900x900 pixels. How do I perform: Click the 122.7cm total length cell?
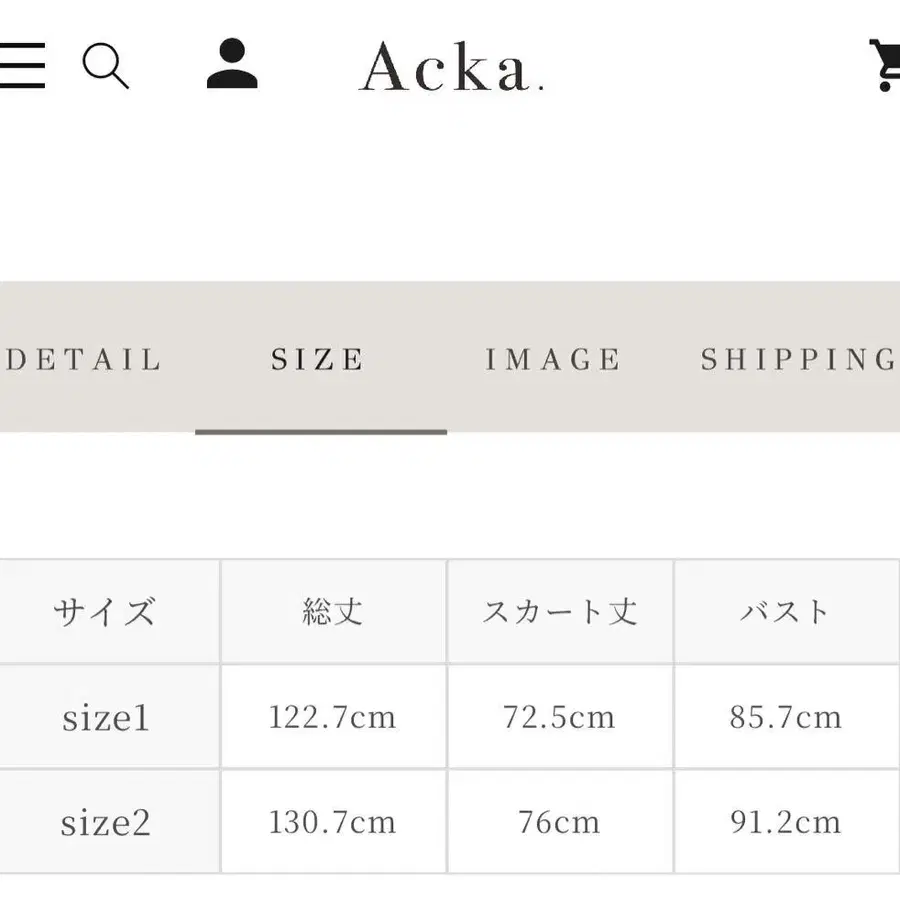(333, 716)
